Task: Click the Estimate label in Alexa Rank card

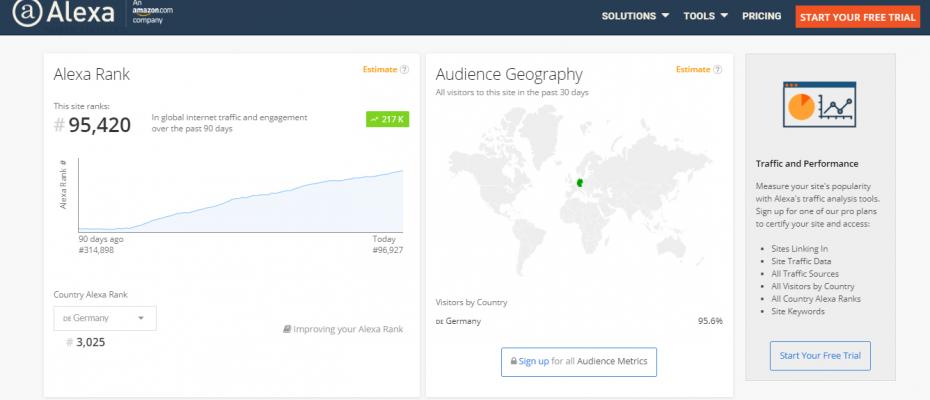Action: (x=380, y=69)
